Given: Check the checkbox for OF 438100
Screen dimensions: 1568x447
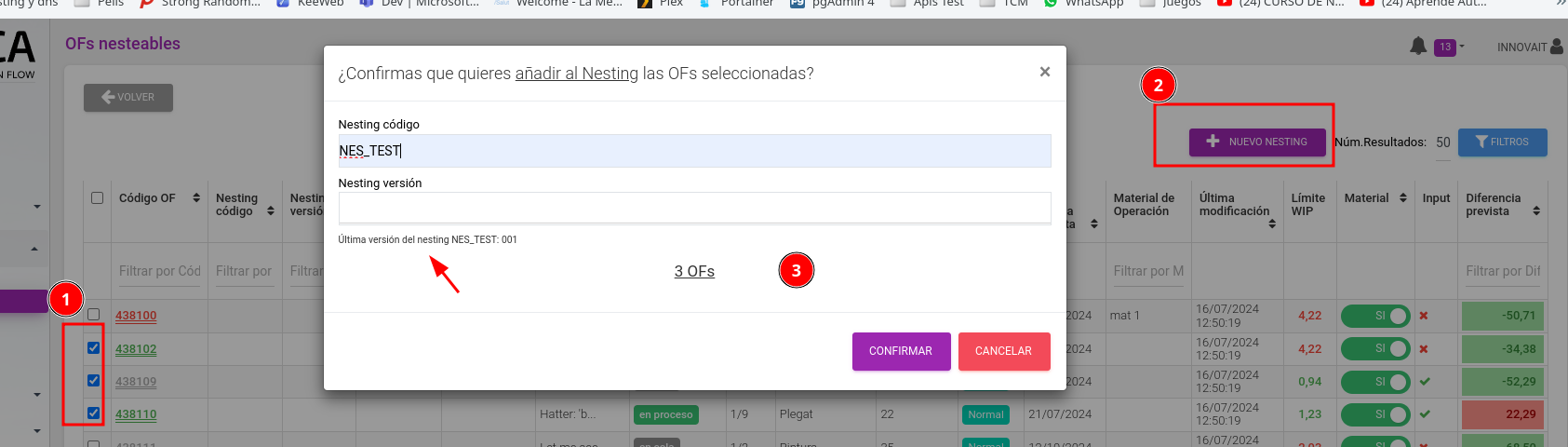Looking at the screenshot, I should (x=93, y=314).
